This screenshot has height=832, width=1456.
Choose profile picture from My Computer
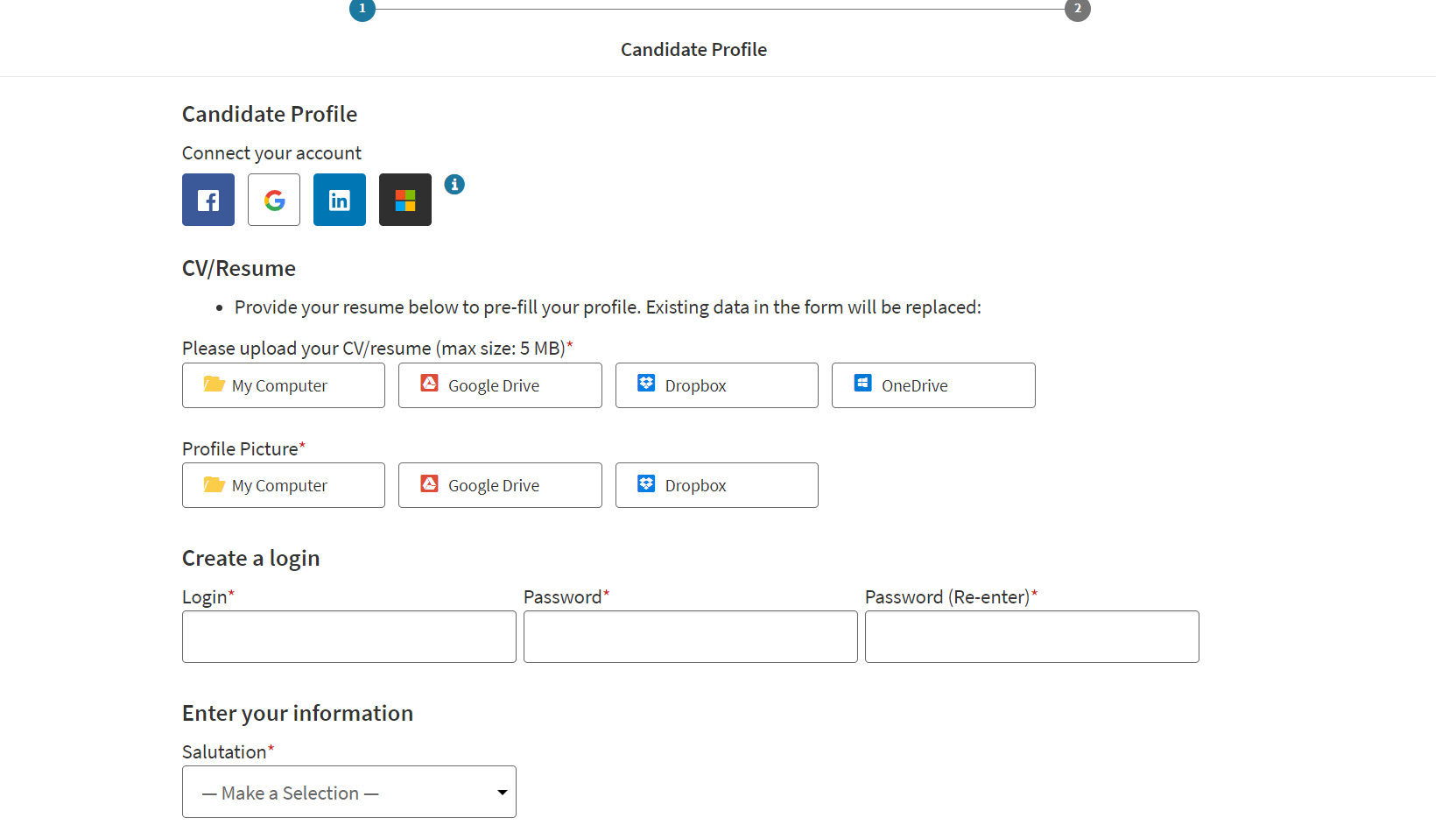tap(284, 485)
